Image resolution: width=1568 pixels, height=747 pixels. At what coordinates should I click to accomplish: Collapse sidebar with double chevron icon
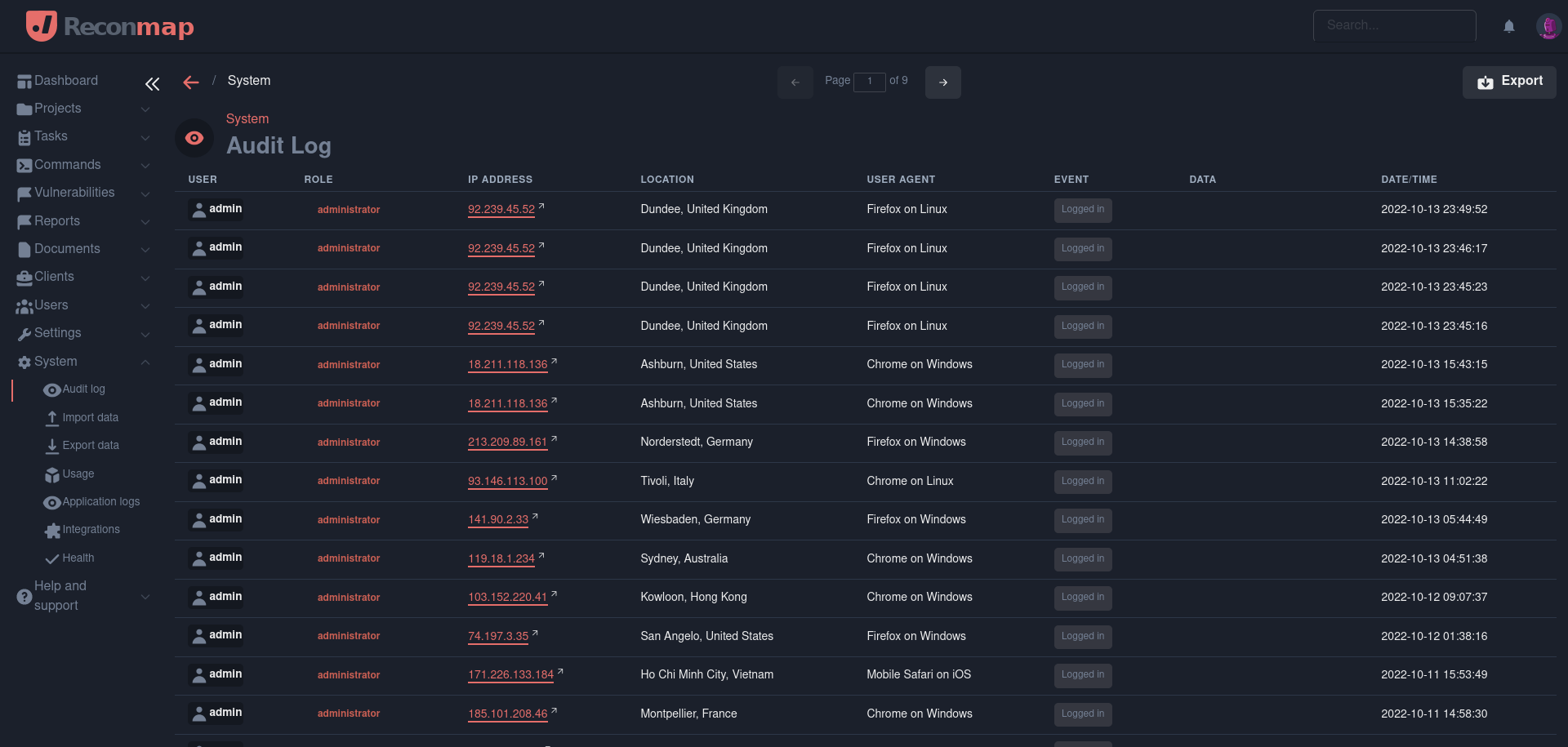[153, 84]
